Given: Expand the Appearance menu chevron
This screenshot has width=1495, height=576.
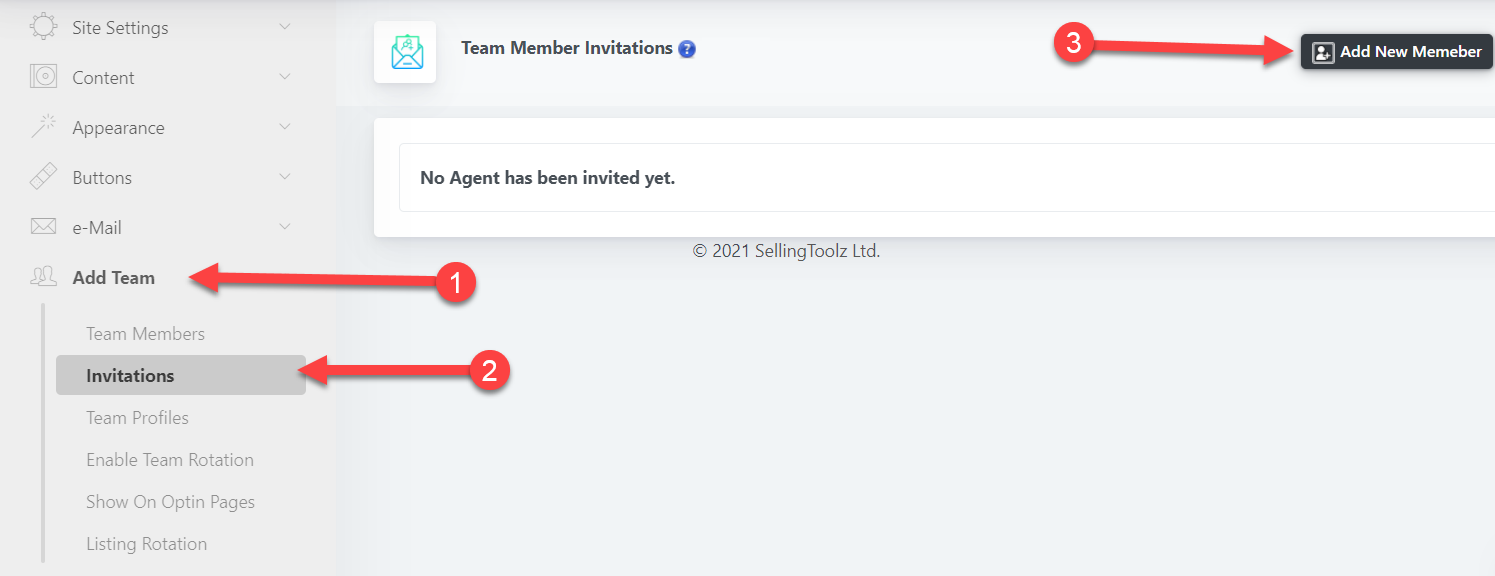Looking at the screenshot, I should tap(285, 127).
